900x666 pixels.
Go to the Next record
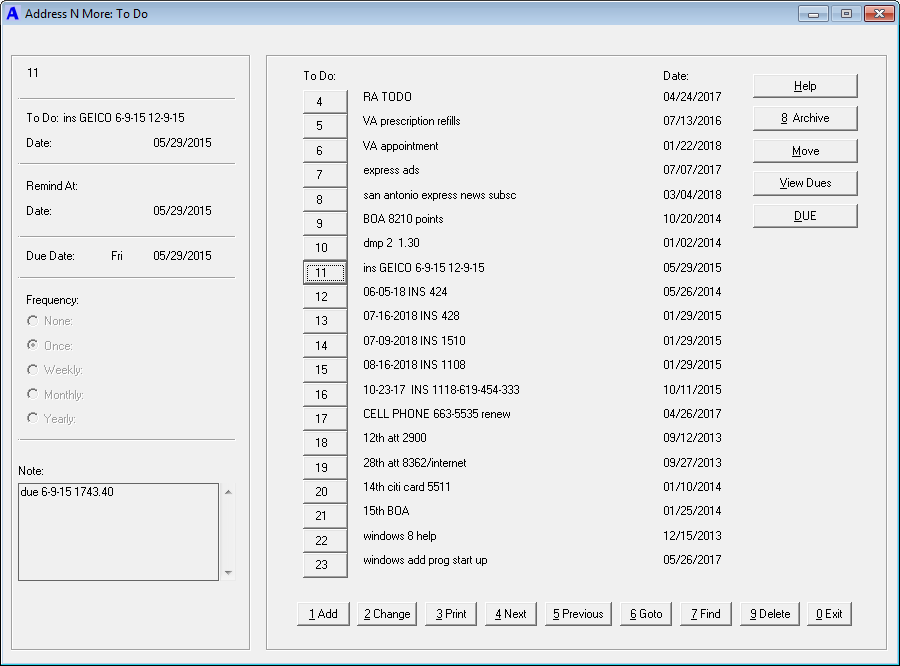coord(509,613)
